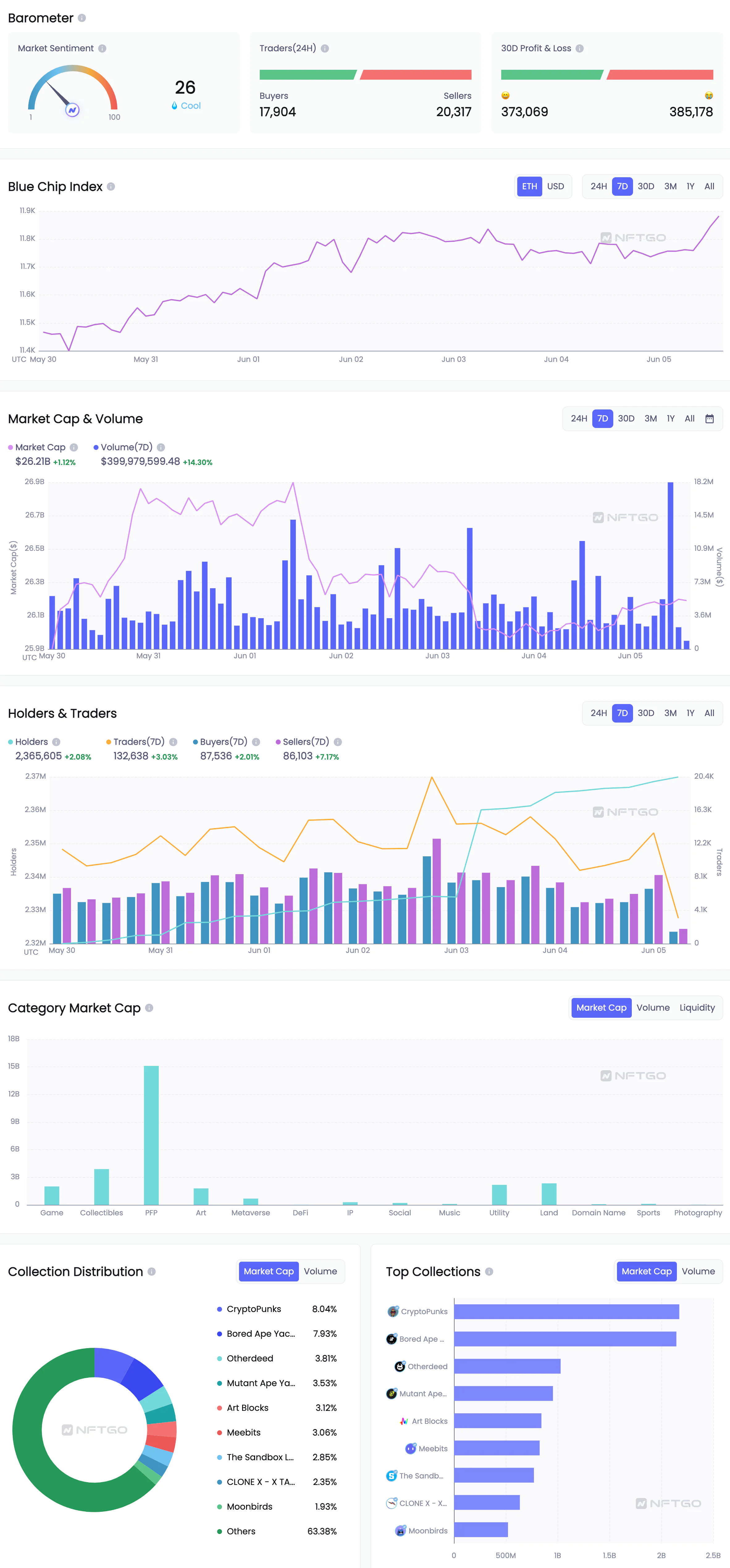Toggle Buyers(7D) legend series
730x1568 pixels.
[220, 742]
